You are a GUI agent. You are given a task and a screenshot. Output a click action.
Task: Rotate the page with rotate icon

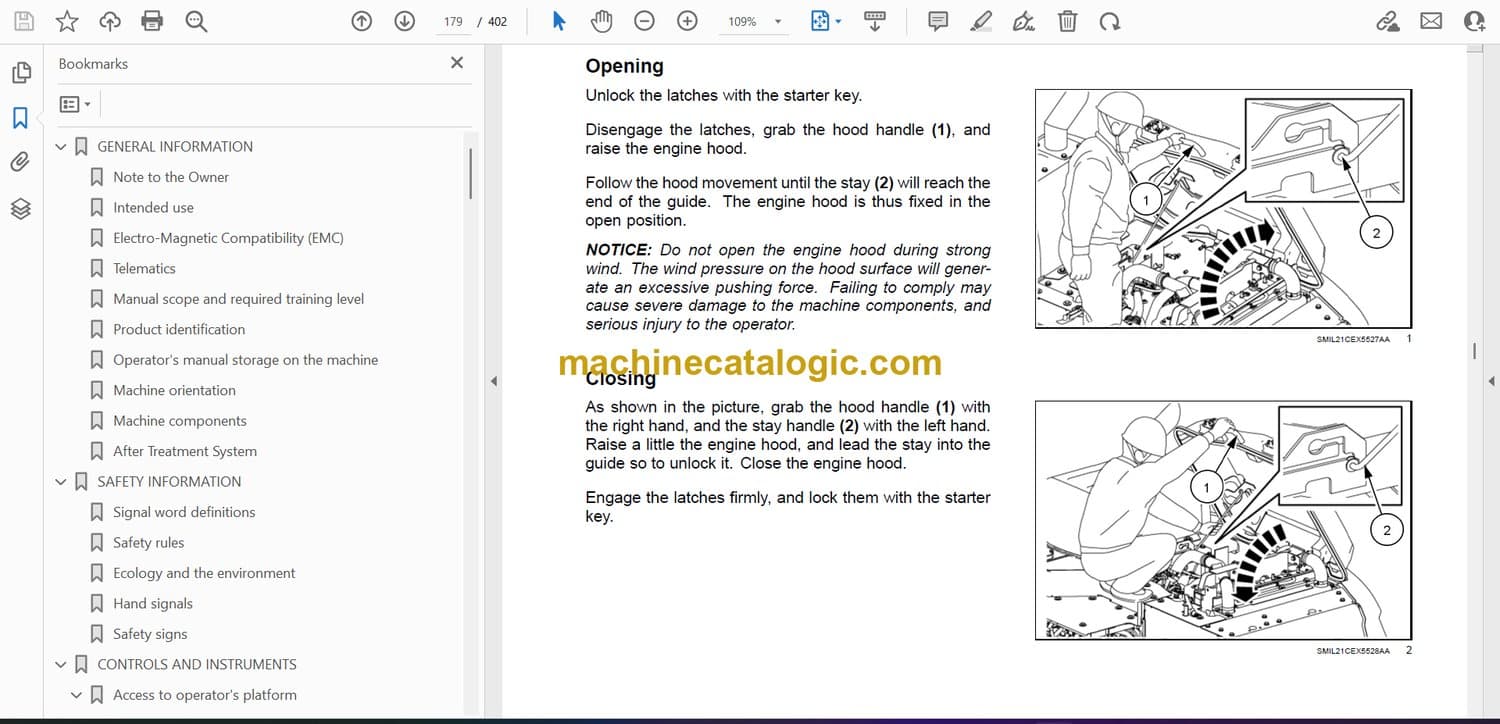pyautogui.click(x=1109, y=21)
